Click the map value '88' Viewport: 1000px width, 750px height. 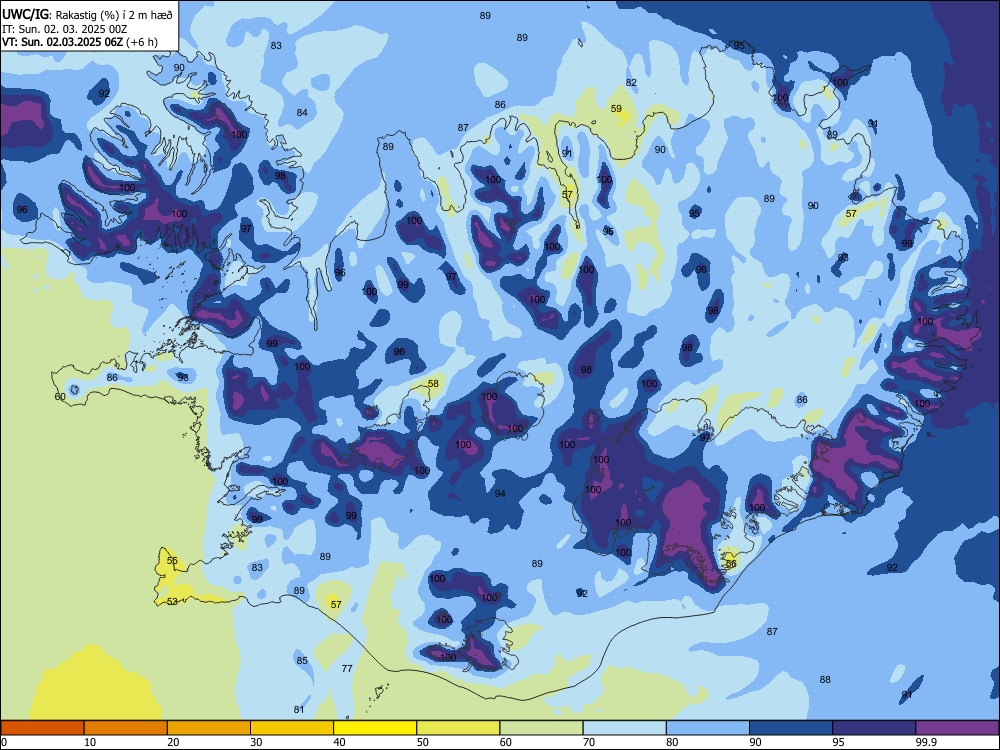click(x=825, y=680)
